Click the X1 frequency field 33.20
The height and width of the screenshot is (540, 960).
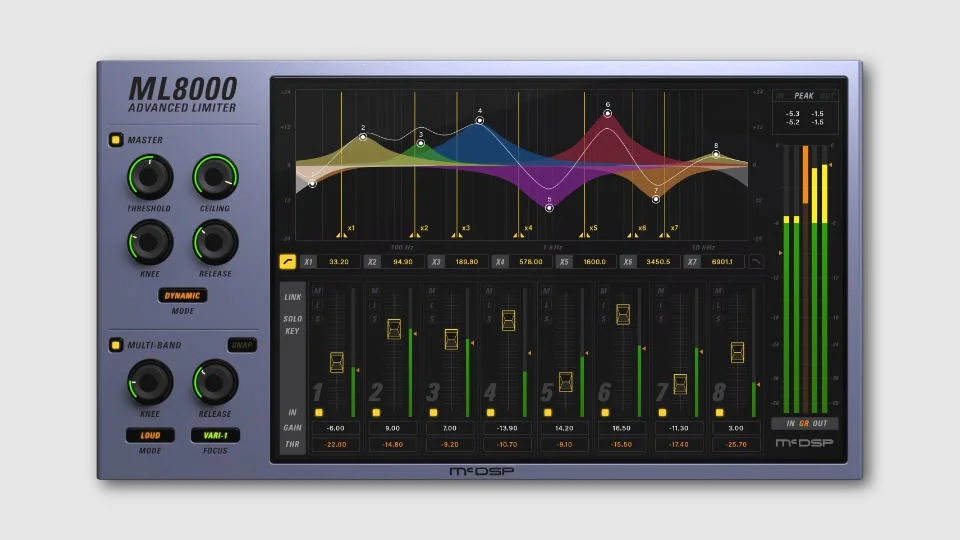[339, 261]
